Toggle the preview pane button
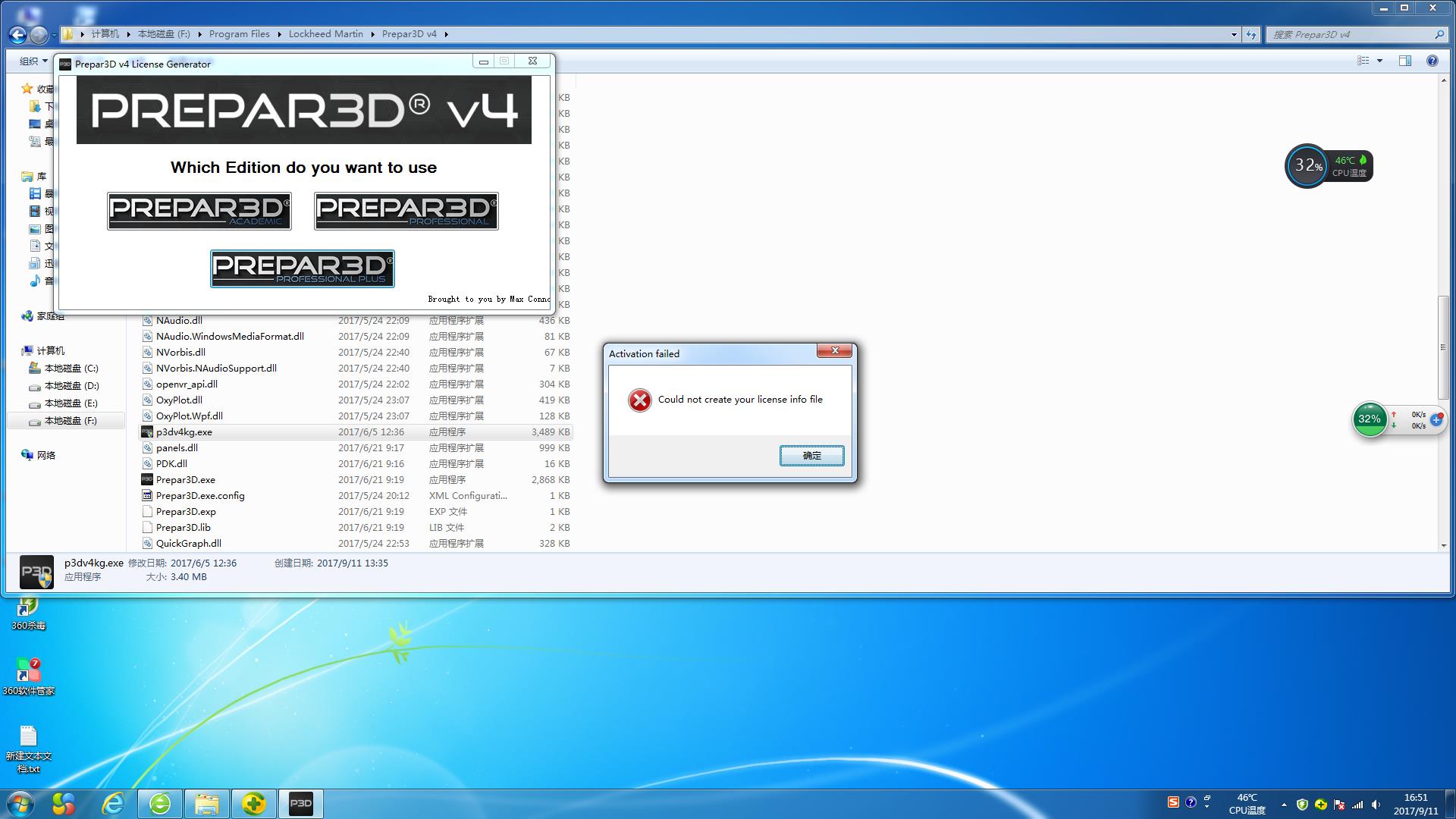This screenshot has height=819, width=1456. 1405,61
